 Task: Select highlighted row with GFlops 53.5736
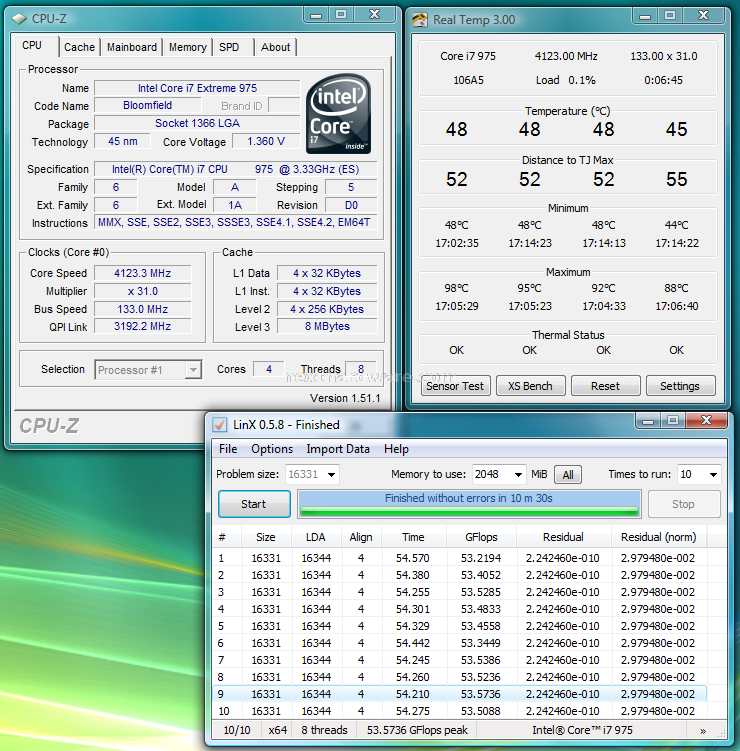[x=460, y=694]
